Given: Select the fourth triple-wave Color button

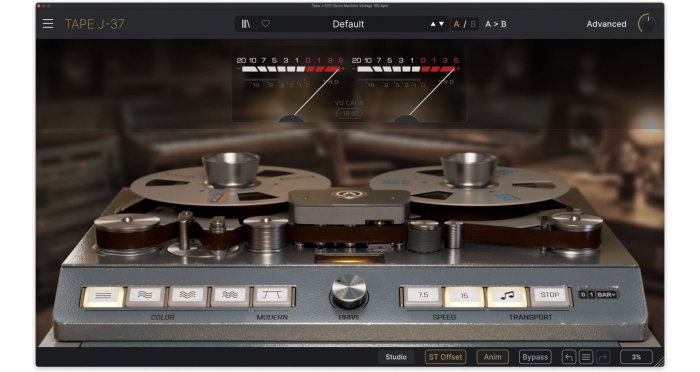Looking at the screenshot, I should (x=230, y=296).
